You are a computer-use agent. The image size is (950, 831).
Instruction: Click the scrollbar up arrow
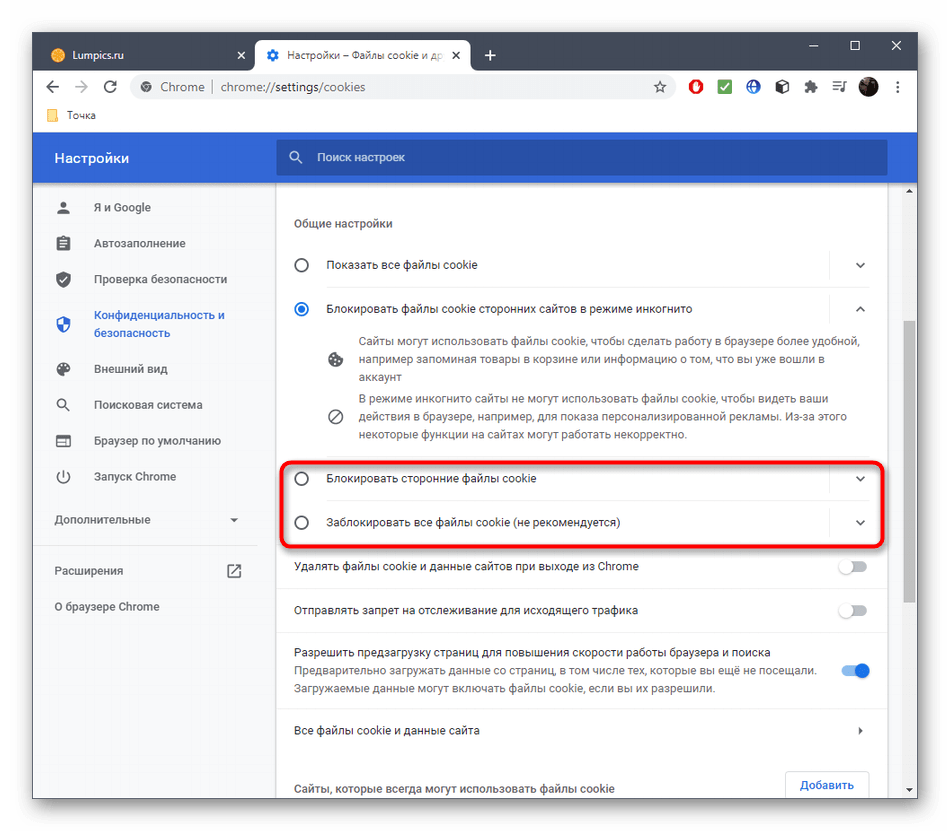[x=909, y=191]
